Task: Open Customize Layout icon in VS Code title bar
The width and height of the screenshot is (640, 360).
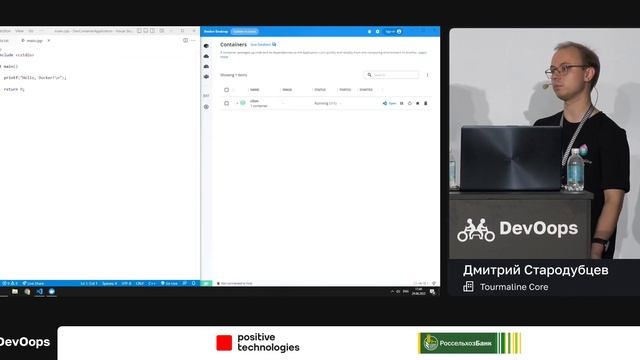Action: click(162, 31)
